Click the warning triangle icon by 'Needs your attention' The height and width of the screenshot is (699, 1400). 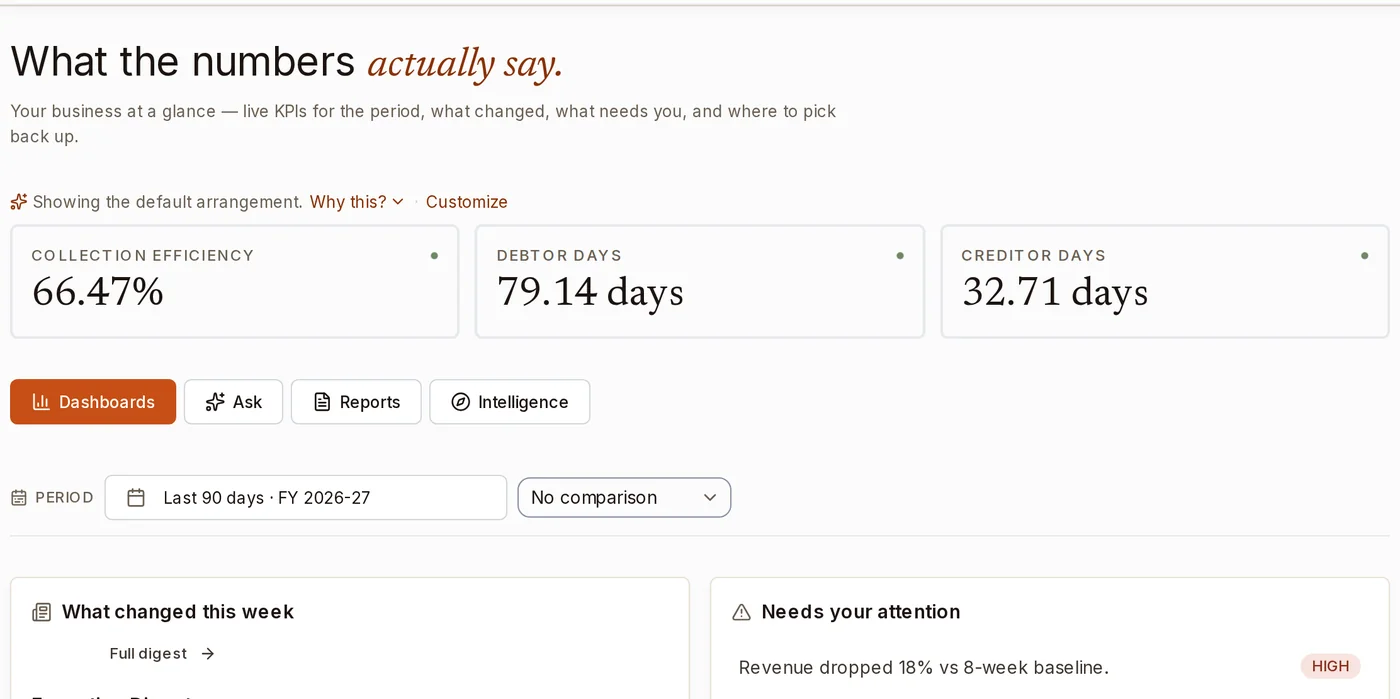(x=741, y=612)
